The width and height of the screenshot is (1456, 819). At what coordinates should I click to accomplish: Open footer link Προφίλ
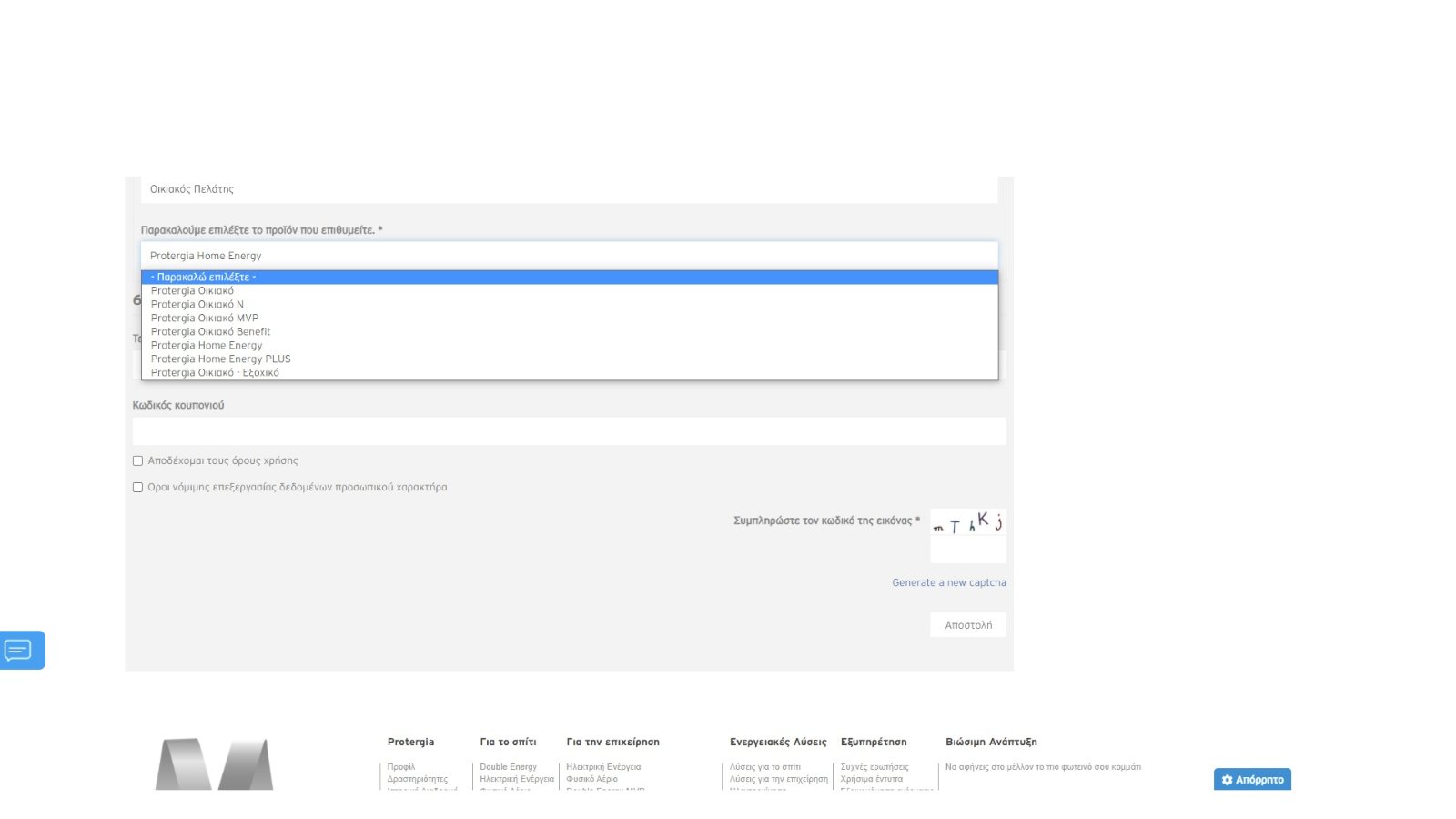point(400,767)
